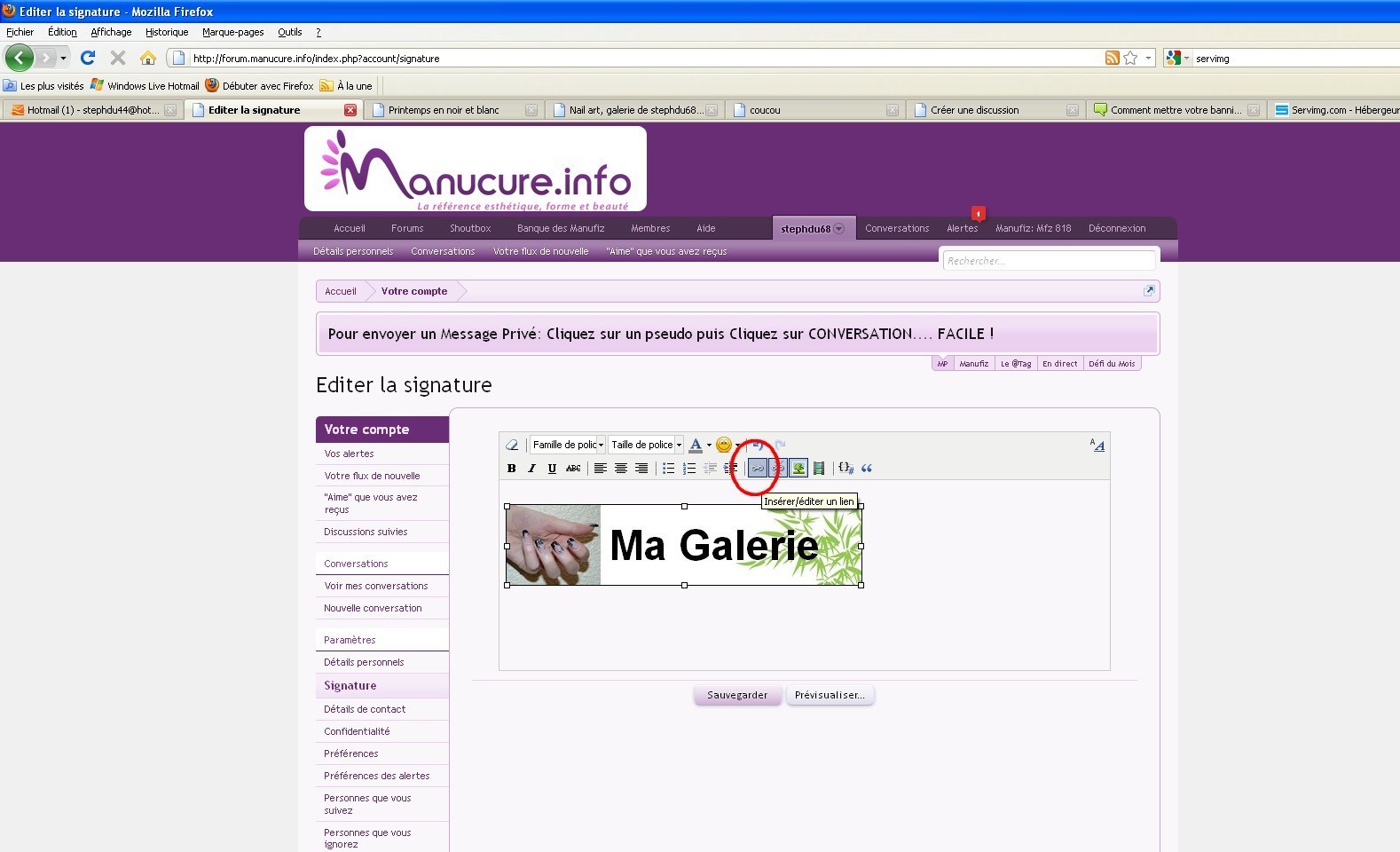Click the insert image icon

(x=798, y=469)
